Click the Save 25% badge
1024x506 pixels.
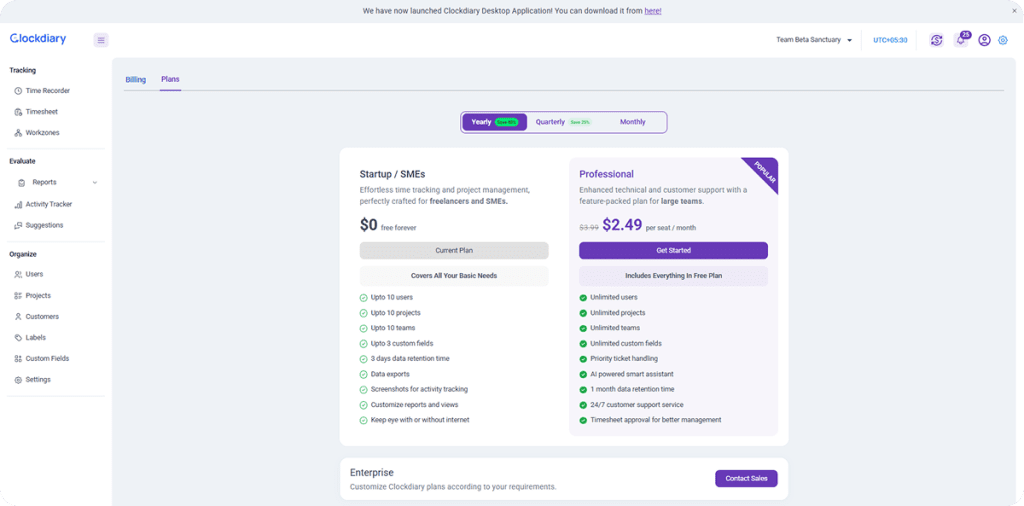coord(580,122)
